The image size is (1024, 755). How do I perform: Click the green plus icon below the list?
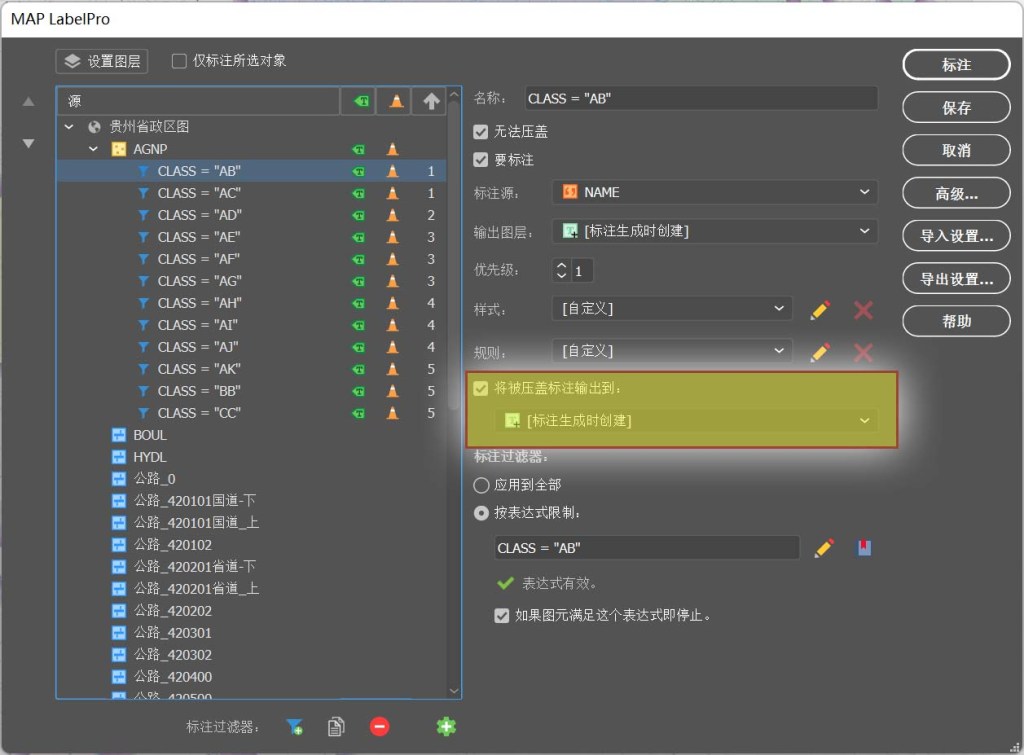point(446,727)
